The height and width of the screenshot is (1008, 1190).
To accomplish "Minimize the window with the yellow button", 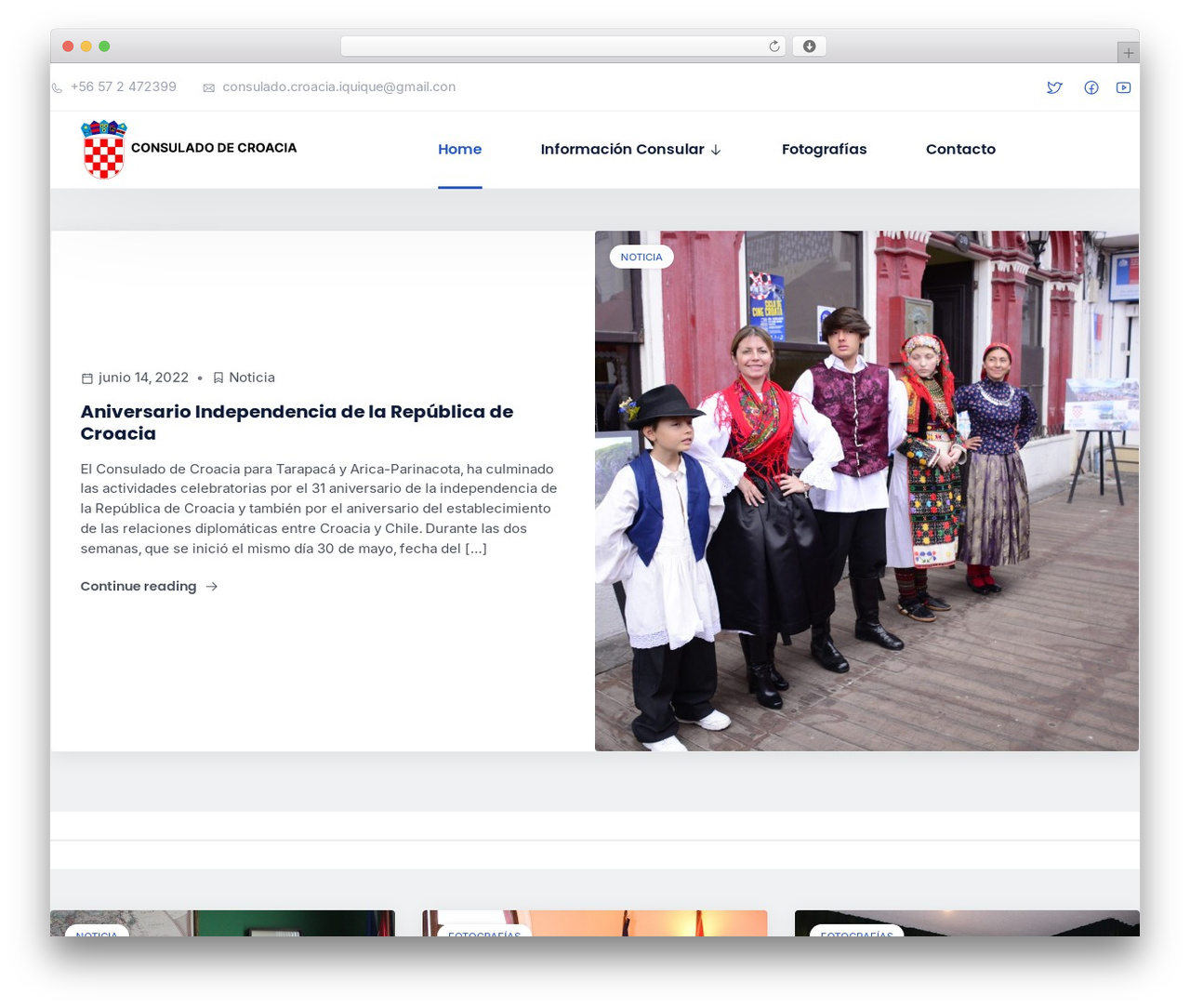I will point(86,46).
